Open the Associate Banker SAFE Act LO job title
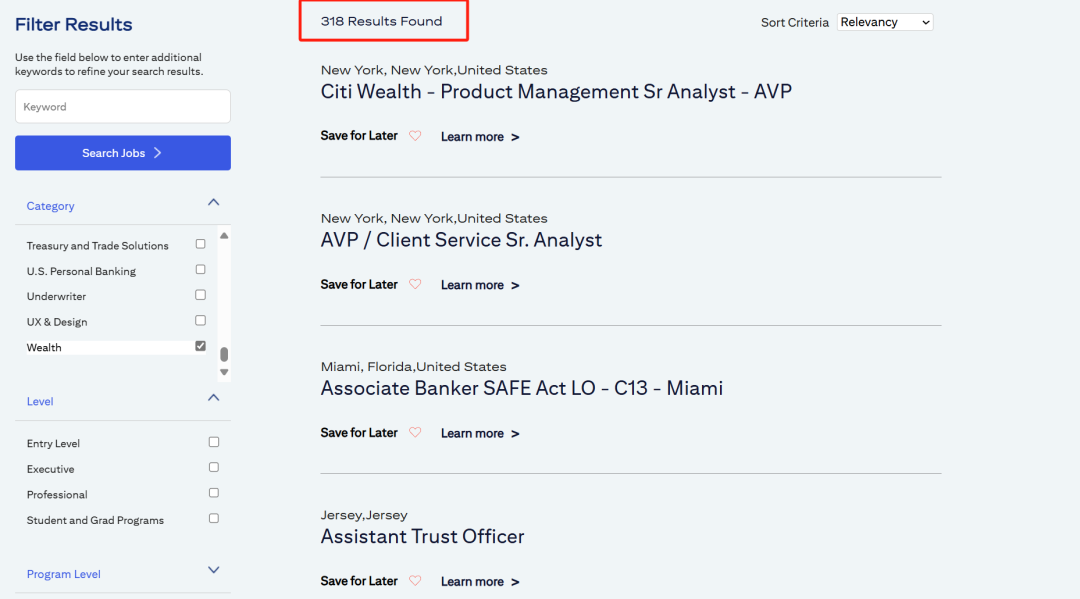Image resolution: width=1080 pixels, height=599 pixels. [x=521, y=388]
